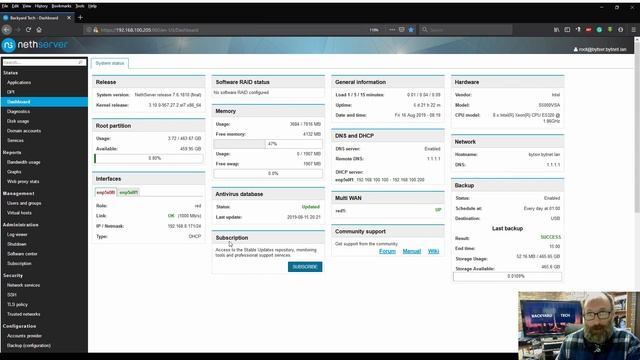Screen dimensions: 640x360
Task: Click the root partition usage bar
Action: [149, 158]
